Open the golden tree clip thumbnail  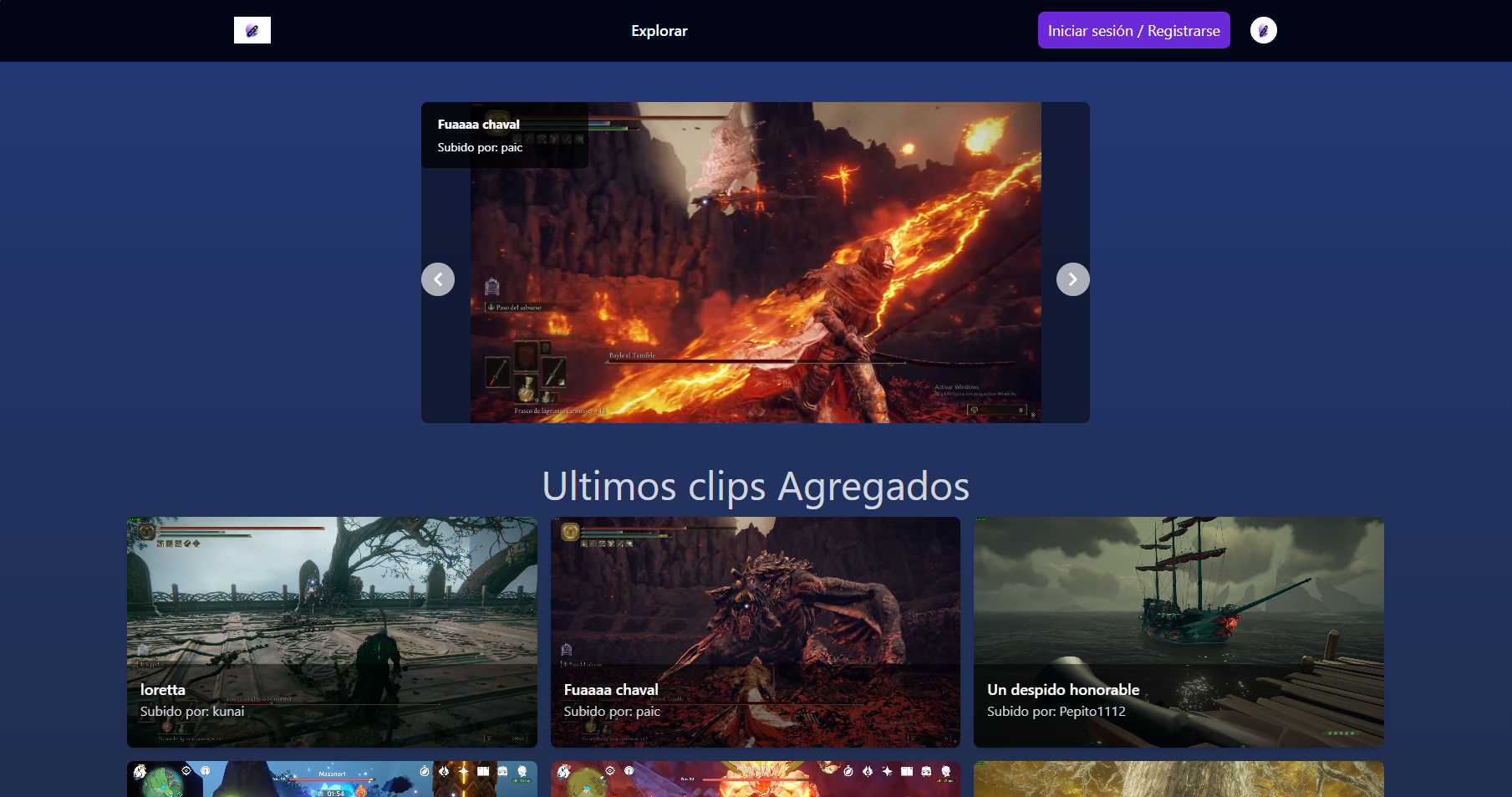pyautogui.click(x=1179, y=779)
